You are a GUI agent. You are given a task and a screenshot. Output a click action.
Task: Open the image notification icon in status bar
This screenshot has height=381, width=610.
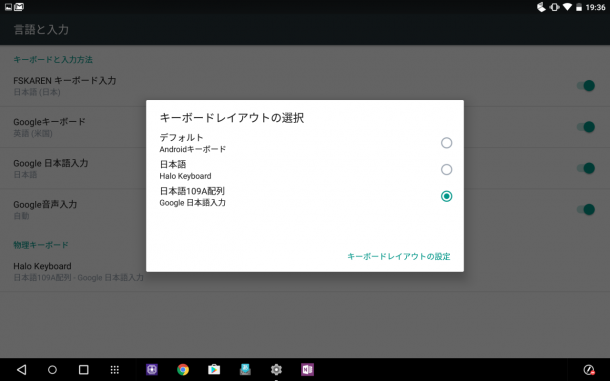8,7
